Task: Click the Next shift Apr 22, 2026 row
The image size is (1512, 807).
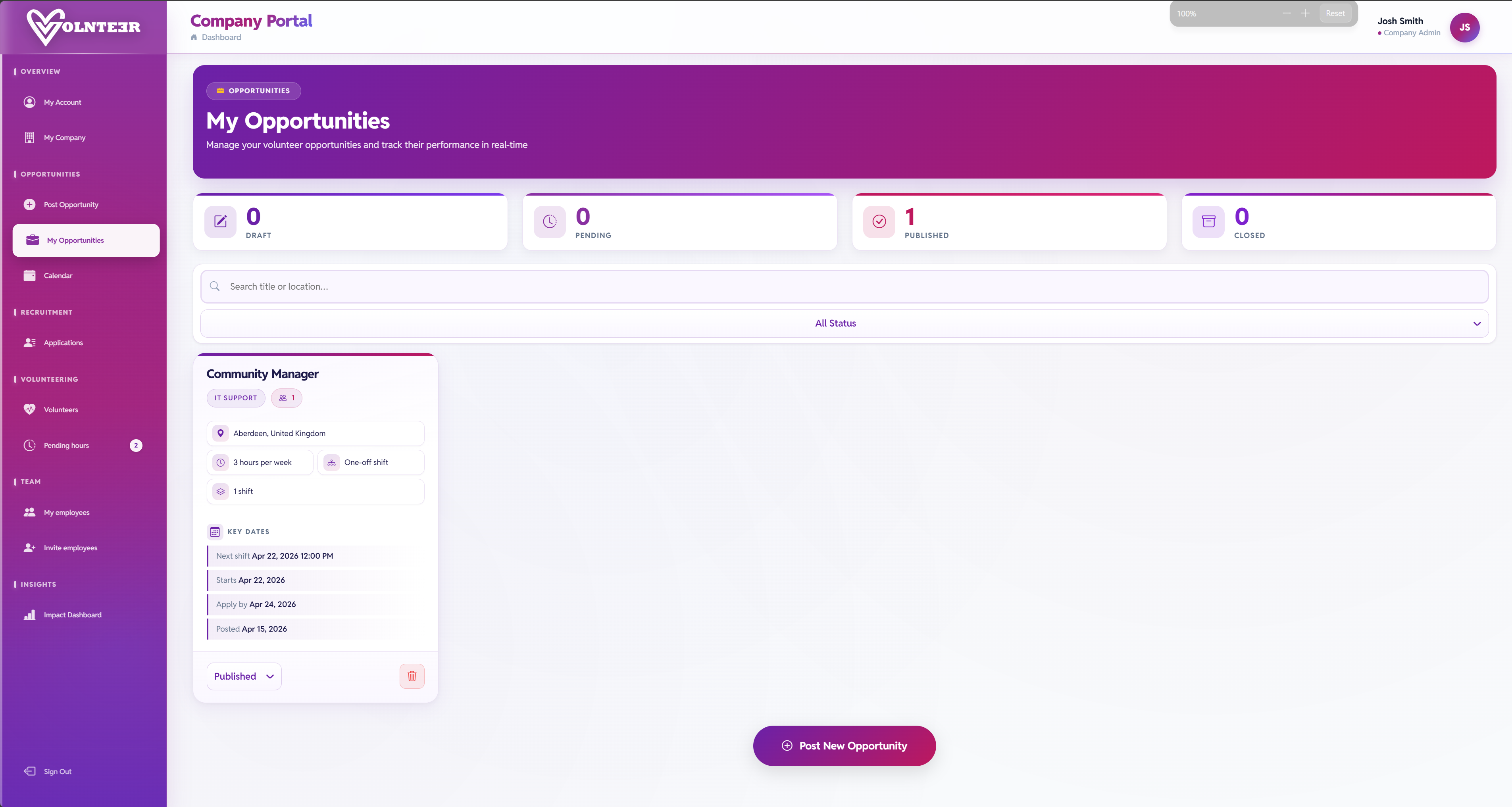Action: click(316, 556)
